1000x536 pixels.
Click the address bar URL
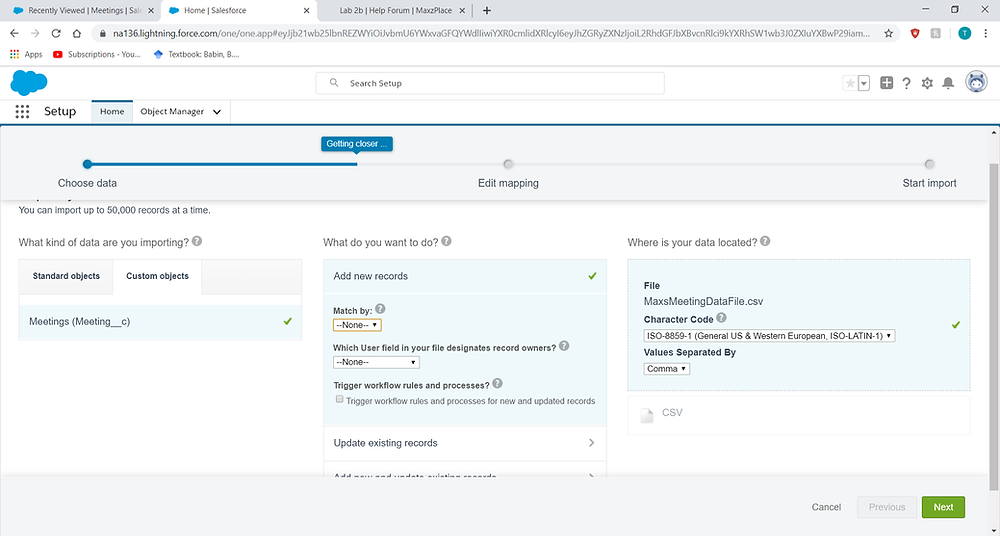point(491,33)
